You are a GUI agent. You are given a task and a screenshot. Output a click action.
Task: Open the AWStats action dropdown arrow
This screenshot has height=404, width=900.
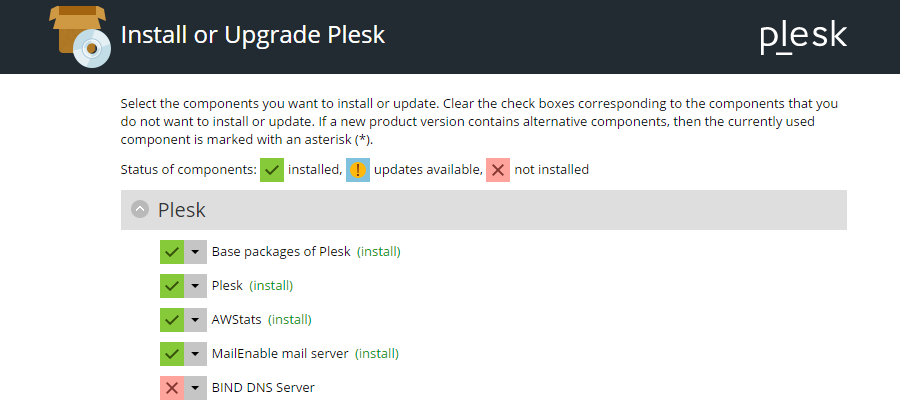click(196, 320)
